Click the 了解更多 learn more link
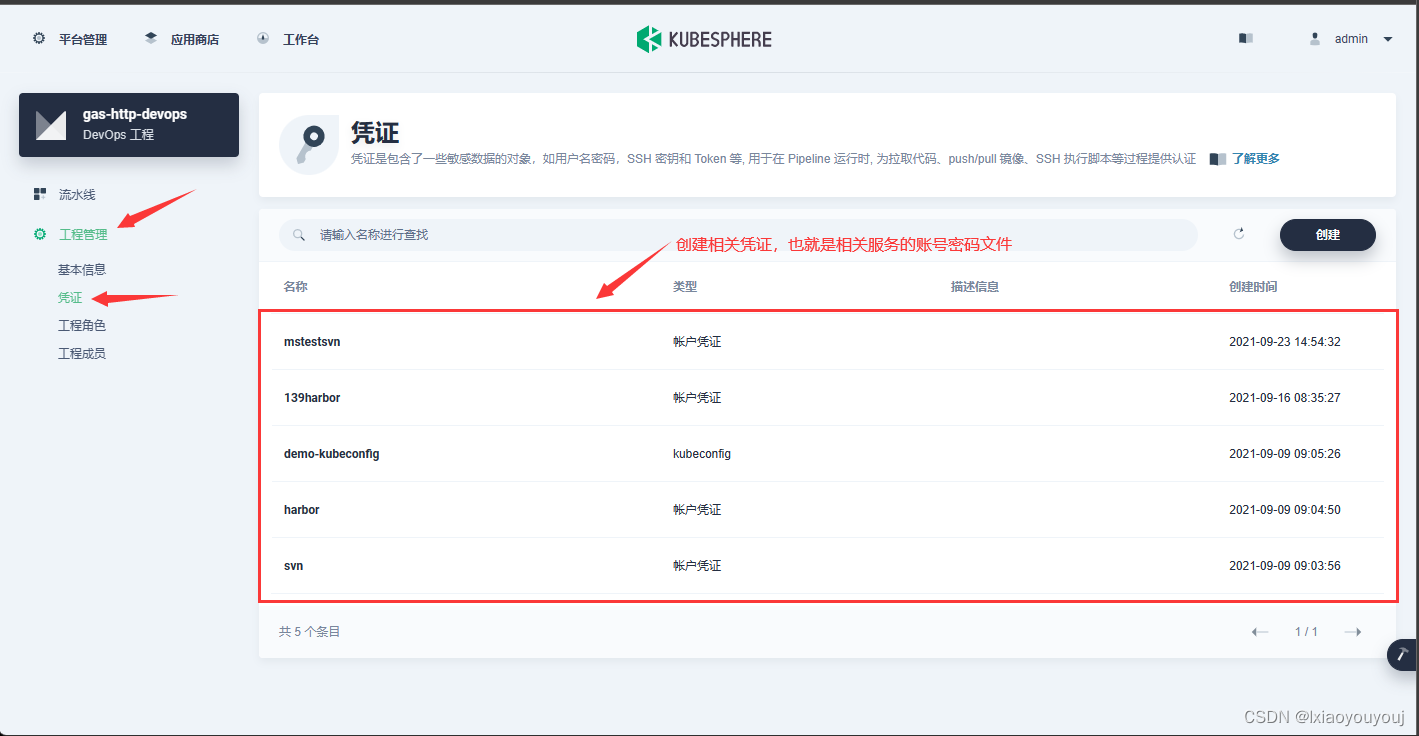1419x736 pixels. coord(1256,159)
